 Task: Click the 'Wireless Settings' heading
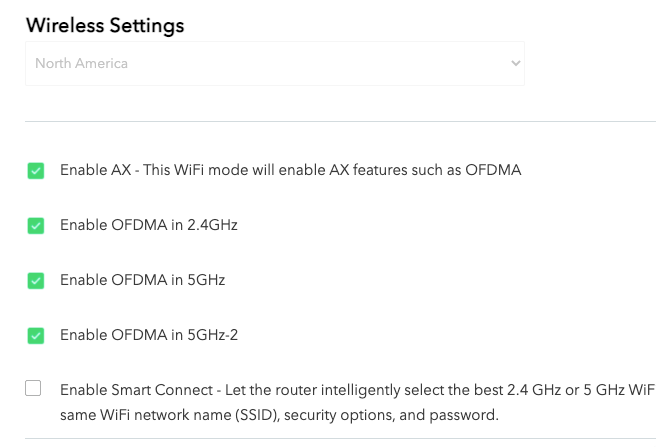point(104,25)
